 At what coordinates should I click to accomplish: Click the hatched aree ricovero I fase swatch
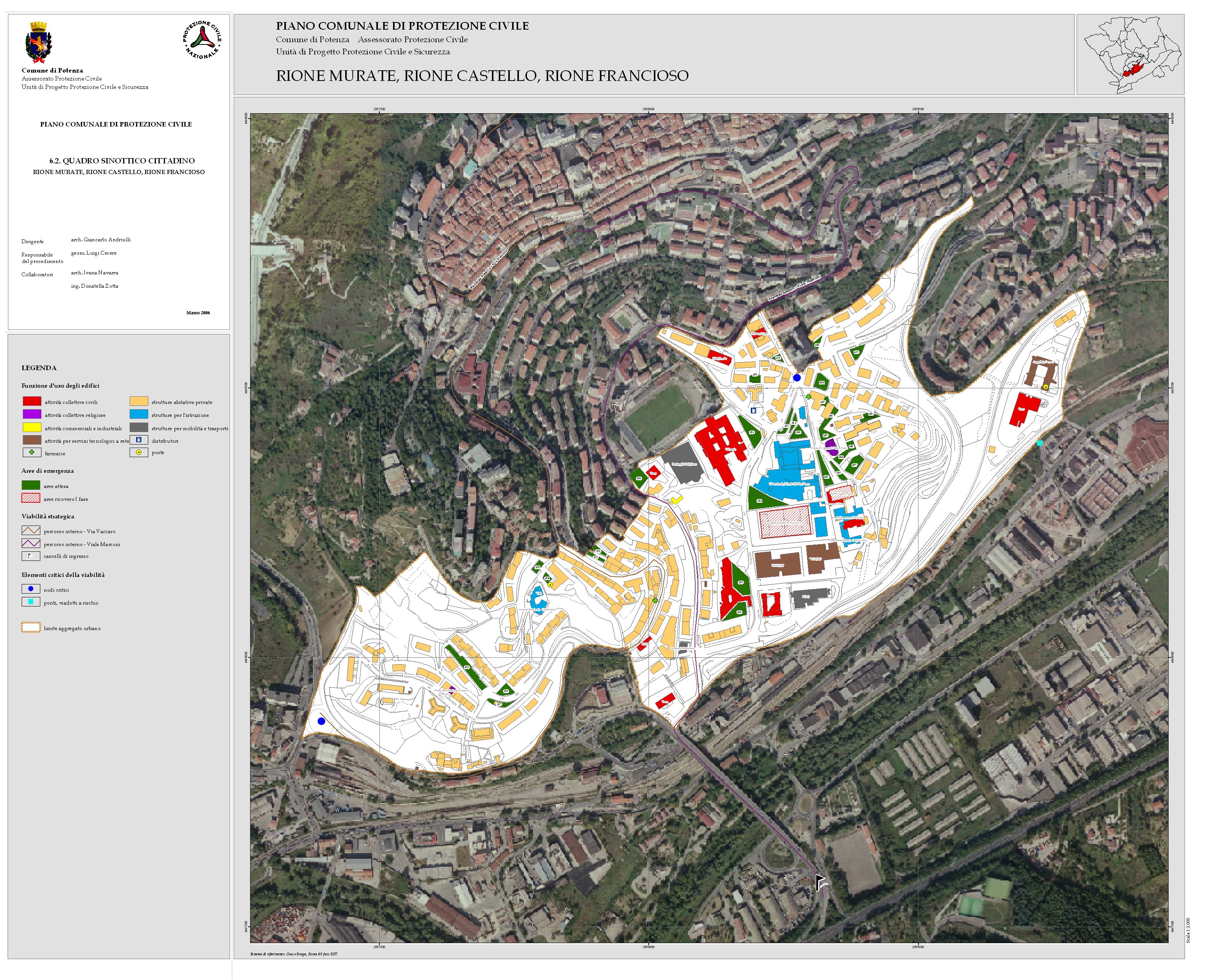tap(30, 499)
